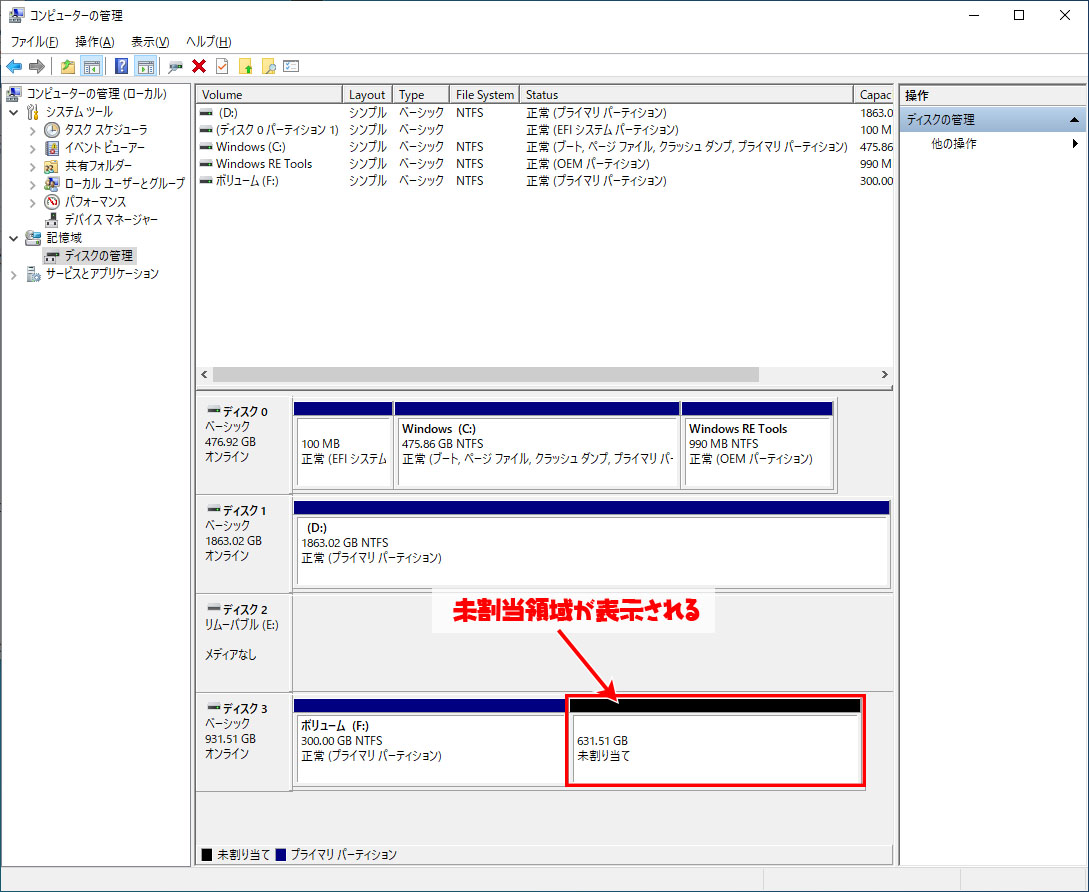Open タスク スケジューラ clock icon

click(52, 130)
